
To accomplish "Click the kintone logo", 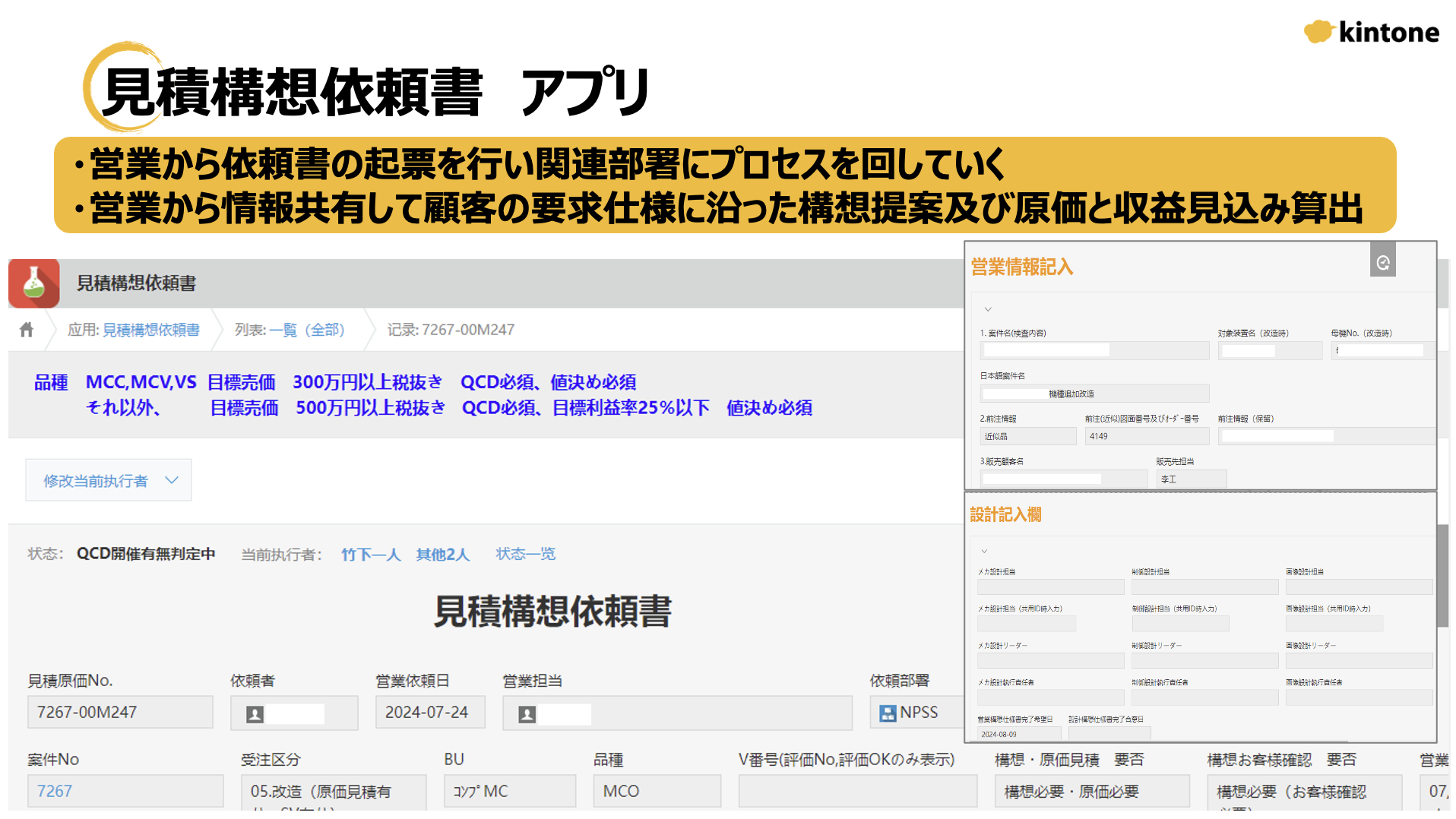I will coord(1372,32).
